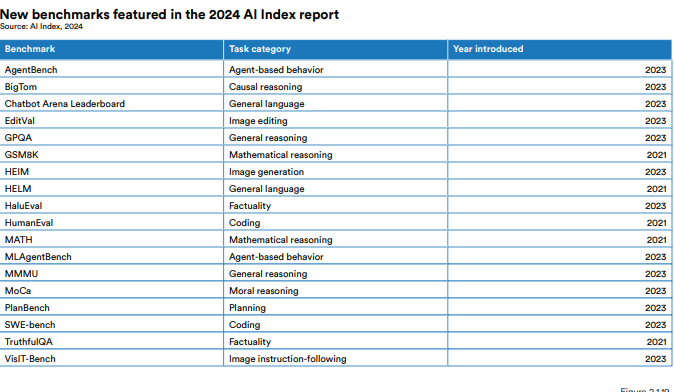
Task: Click the Causal reasoning cell
Action: coord(335,87)
